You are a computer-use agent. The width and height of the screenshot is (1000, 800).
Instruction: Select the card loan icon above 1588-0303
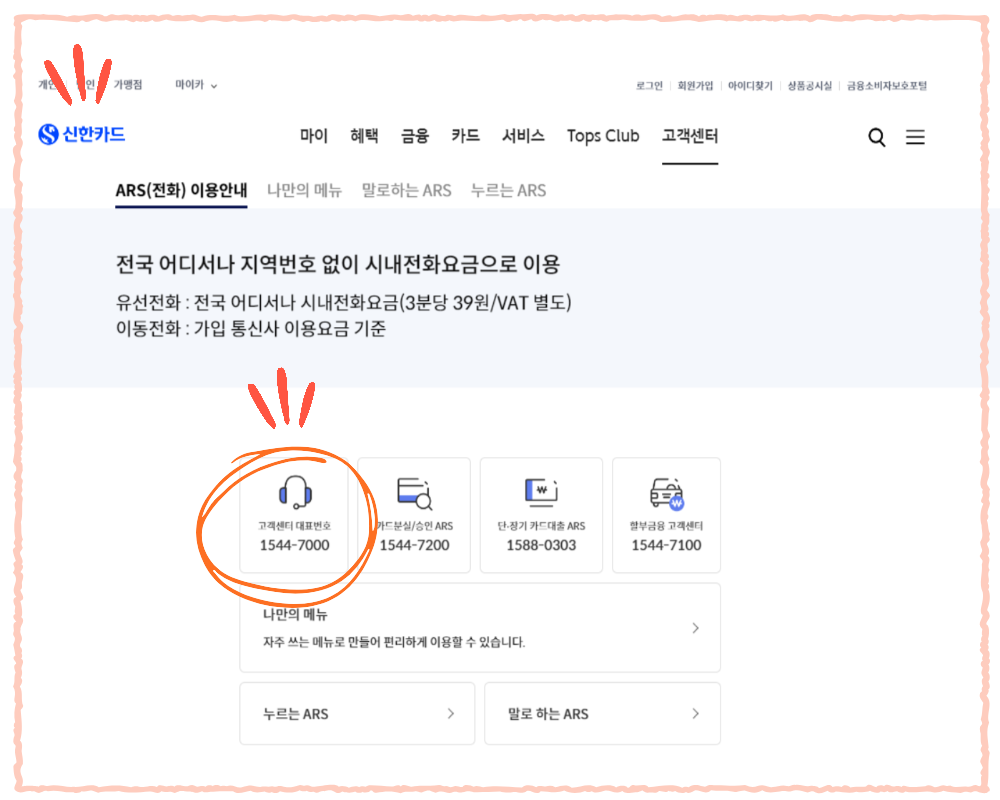(x=541, y=492)
